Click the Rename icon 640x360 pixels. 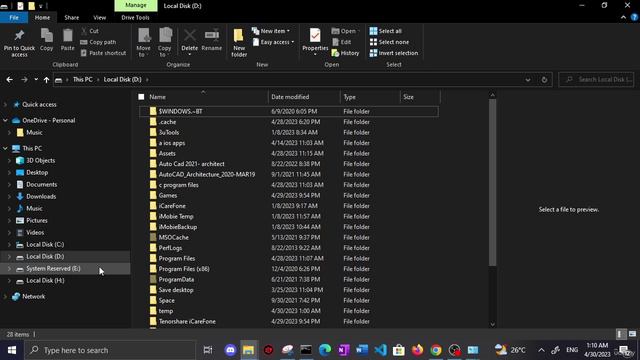coord(212,36)
